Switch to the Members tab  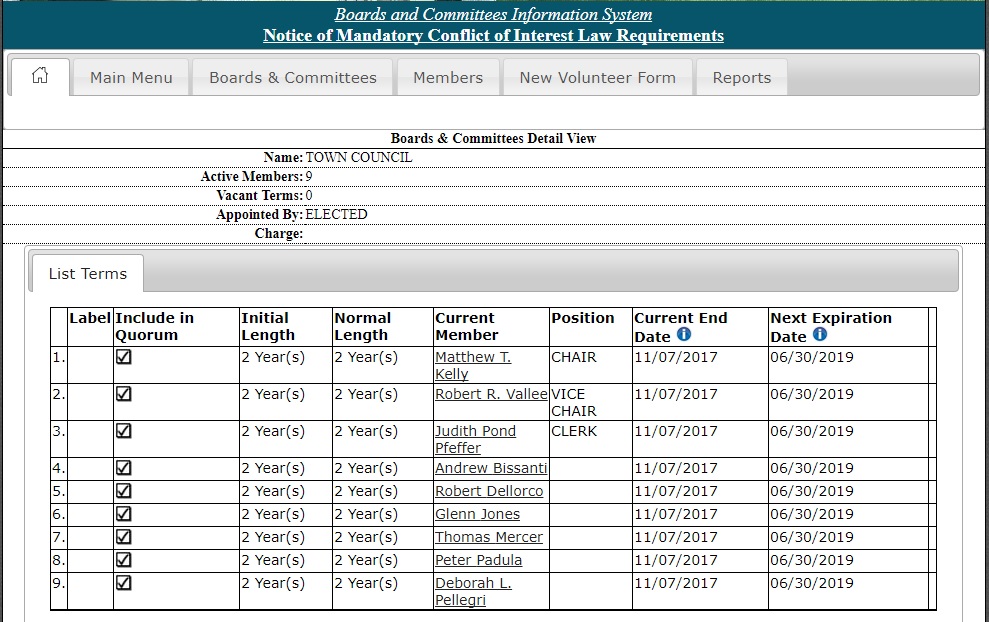[x=448, y=78]
